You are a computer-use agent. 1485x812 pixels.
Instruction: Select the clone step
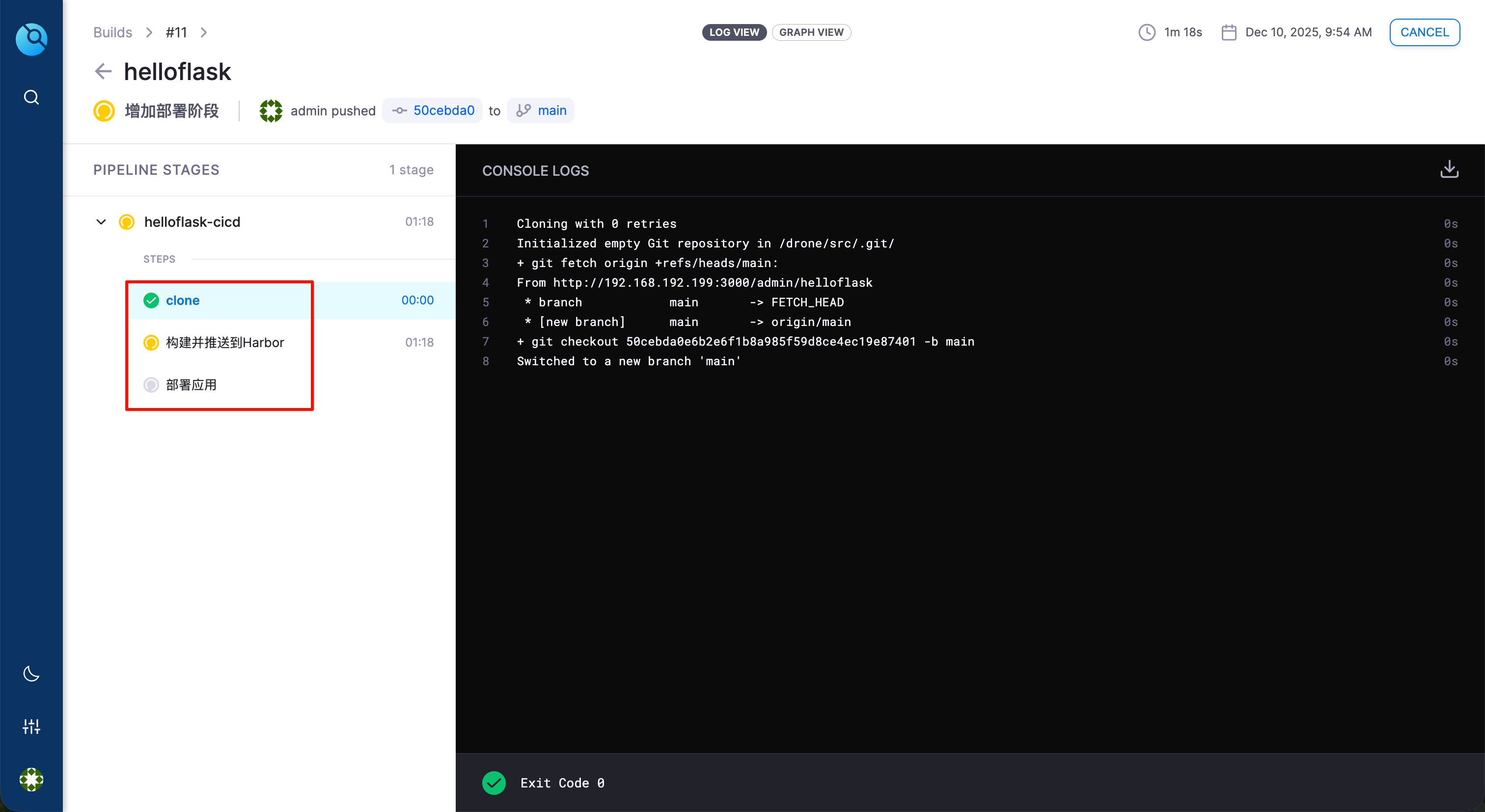point(182,300)
